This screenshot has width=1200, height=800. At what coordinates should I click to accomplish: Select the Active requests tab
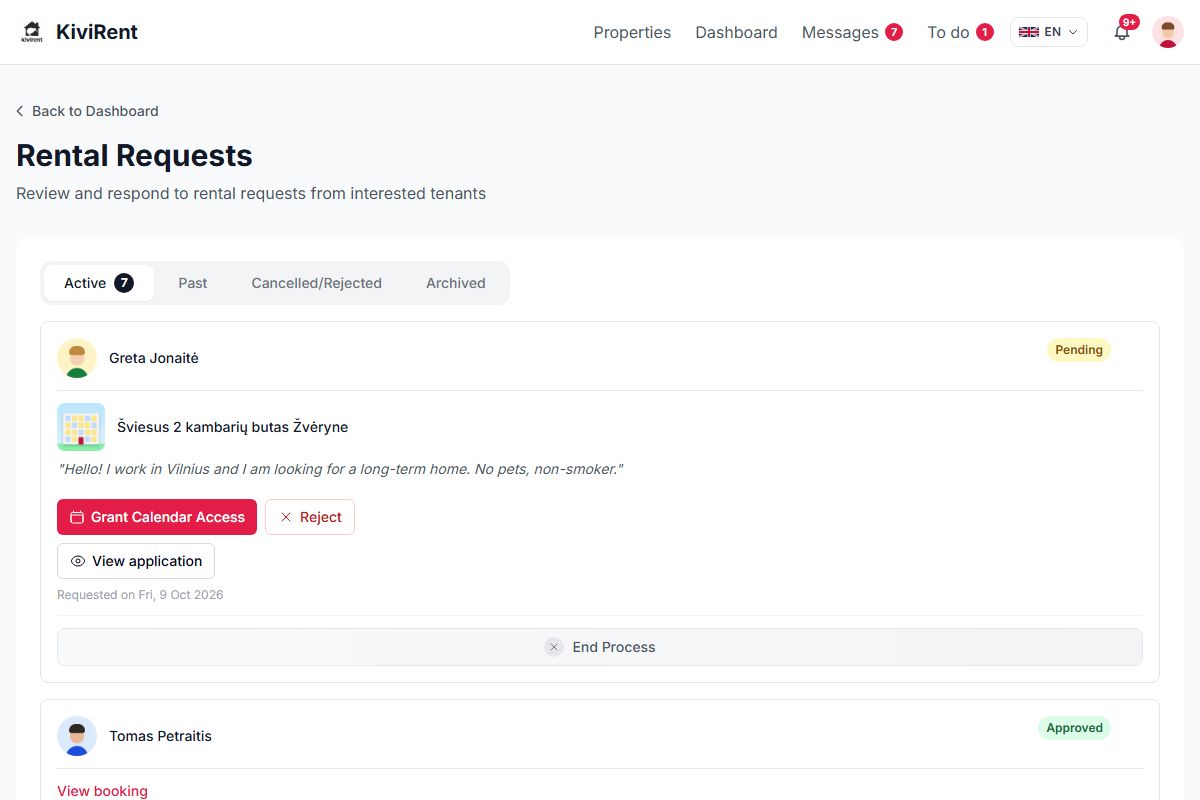[x=99, y=283]
